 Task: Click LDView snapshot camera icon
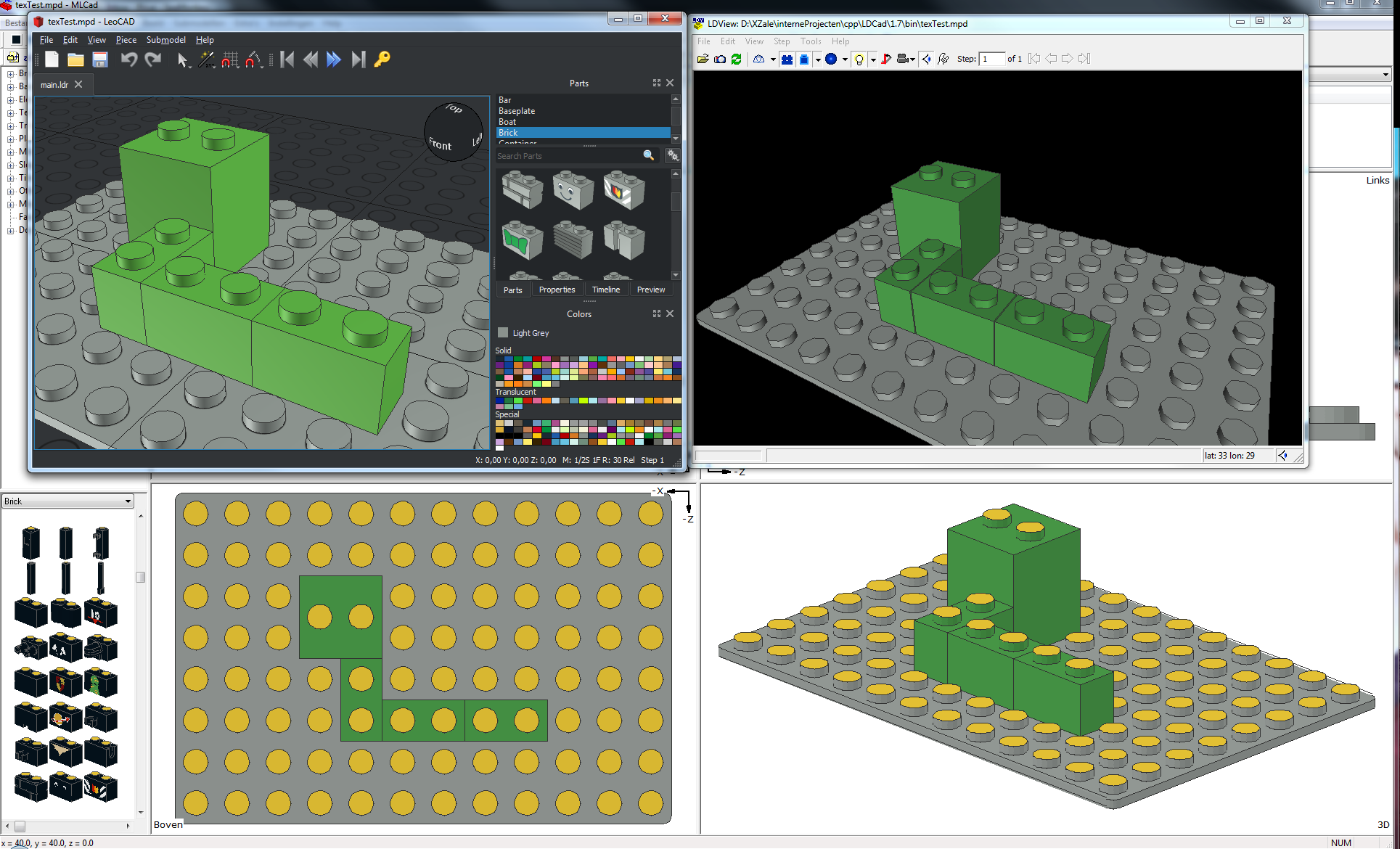[x=720, y=59]
